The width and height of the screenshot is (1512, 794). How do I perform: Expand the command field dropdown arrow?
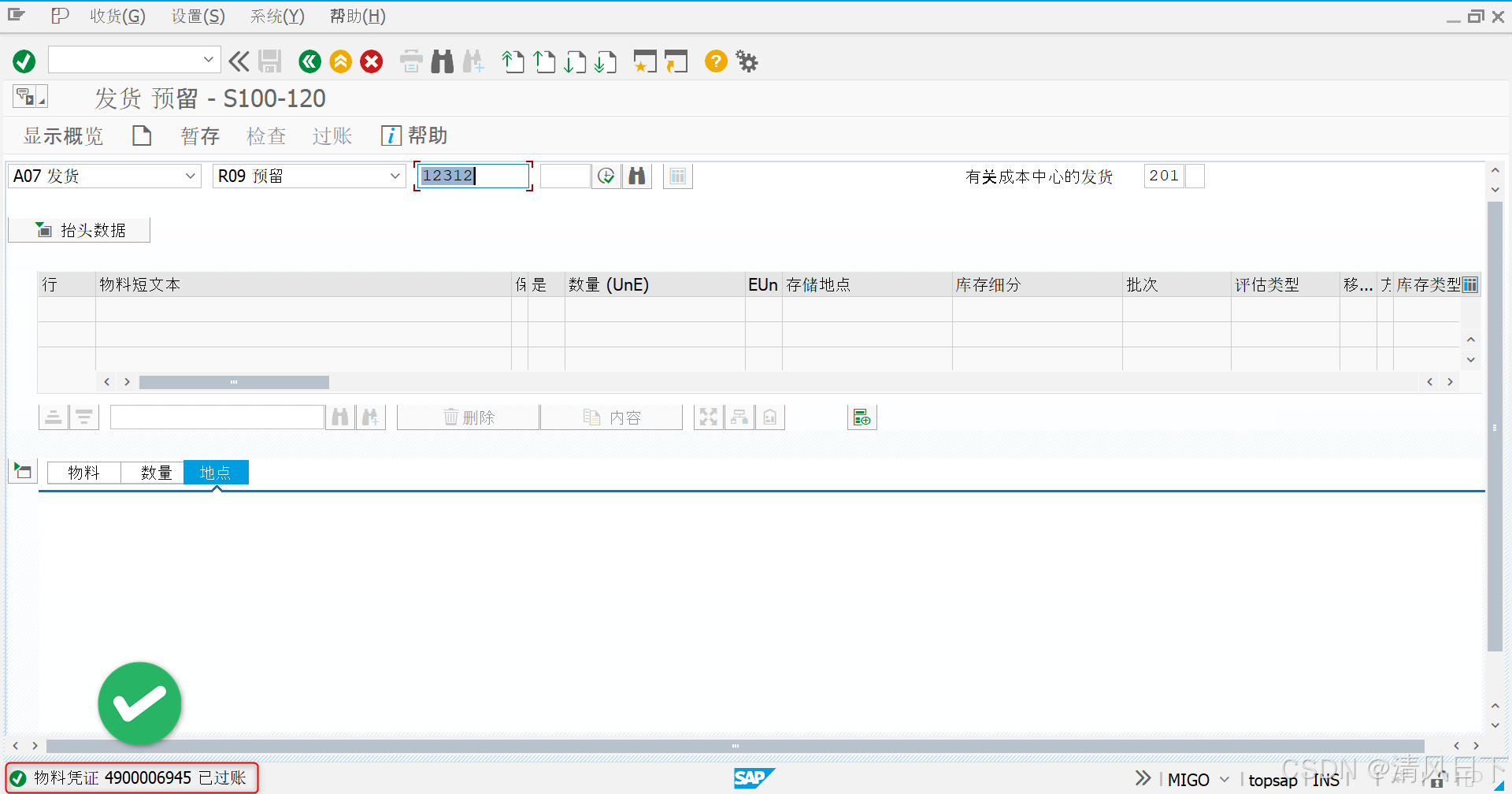pos(208,59)
